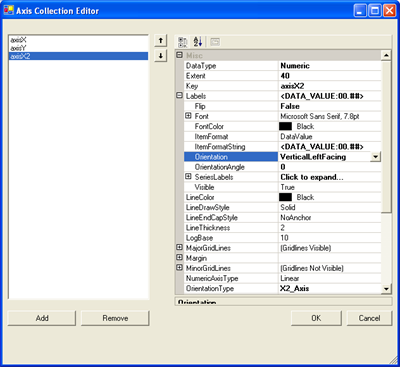Click the property grid scrollbar thumb
The image size is (400, 367).
[x=386, y=137]
